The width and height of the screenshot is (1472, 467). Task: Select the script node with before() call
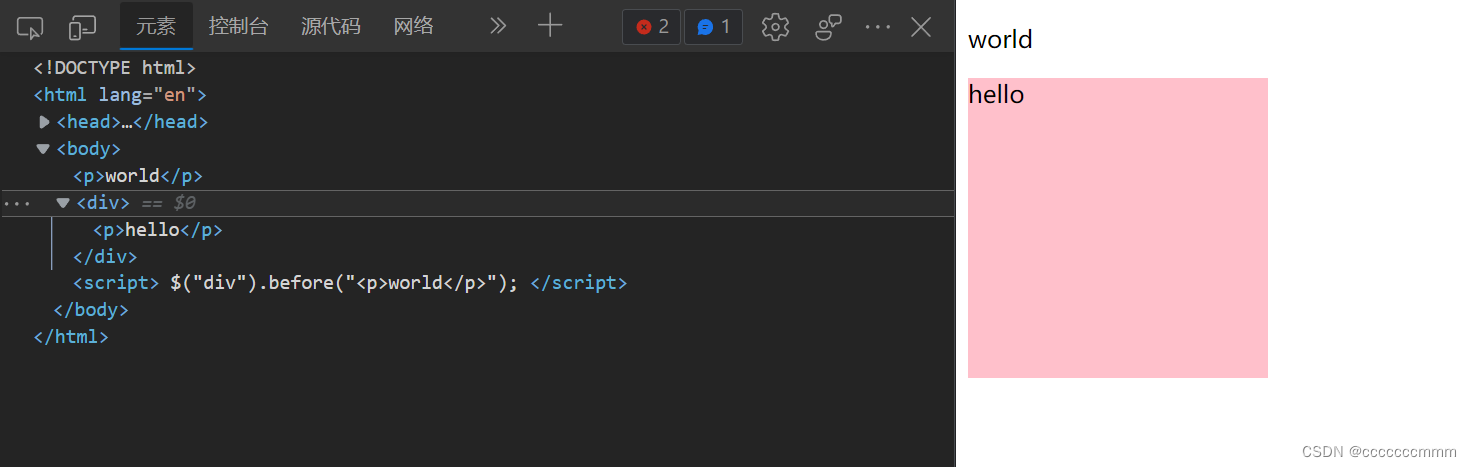(350, 283)
